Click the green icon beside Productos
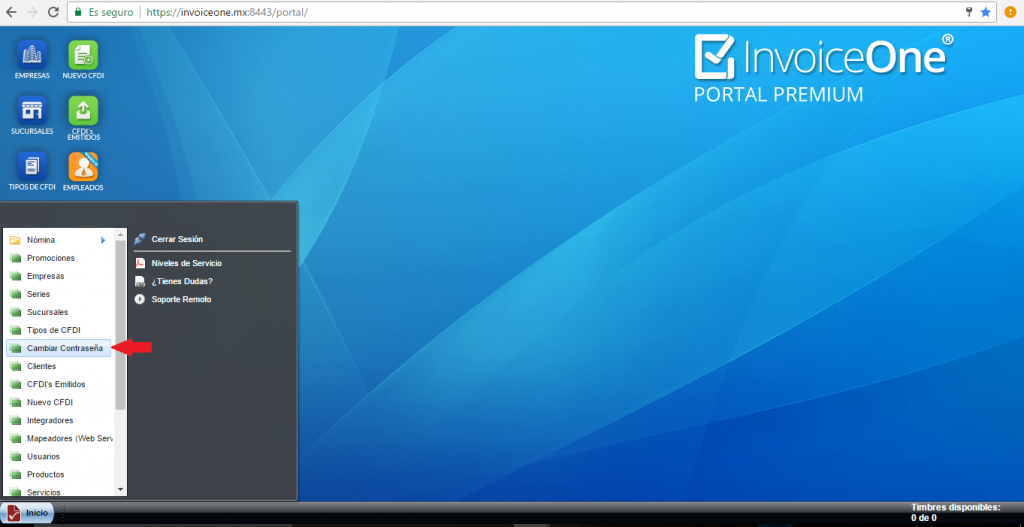 tap(16, 475)
